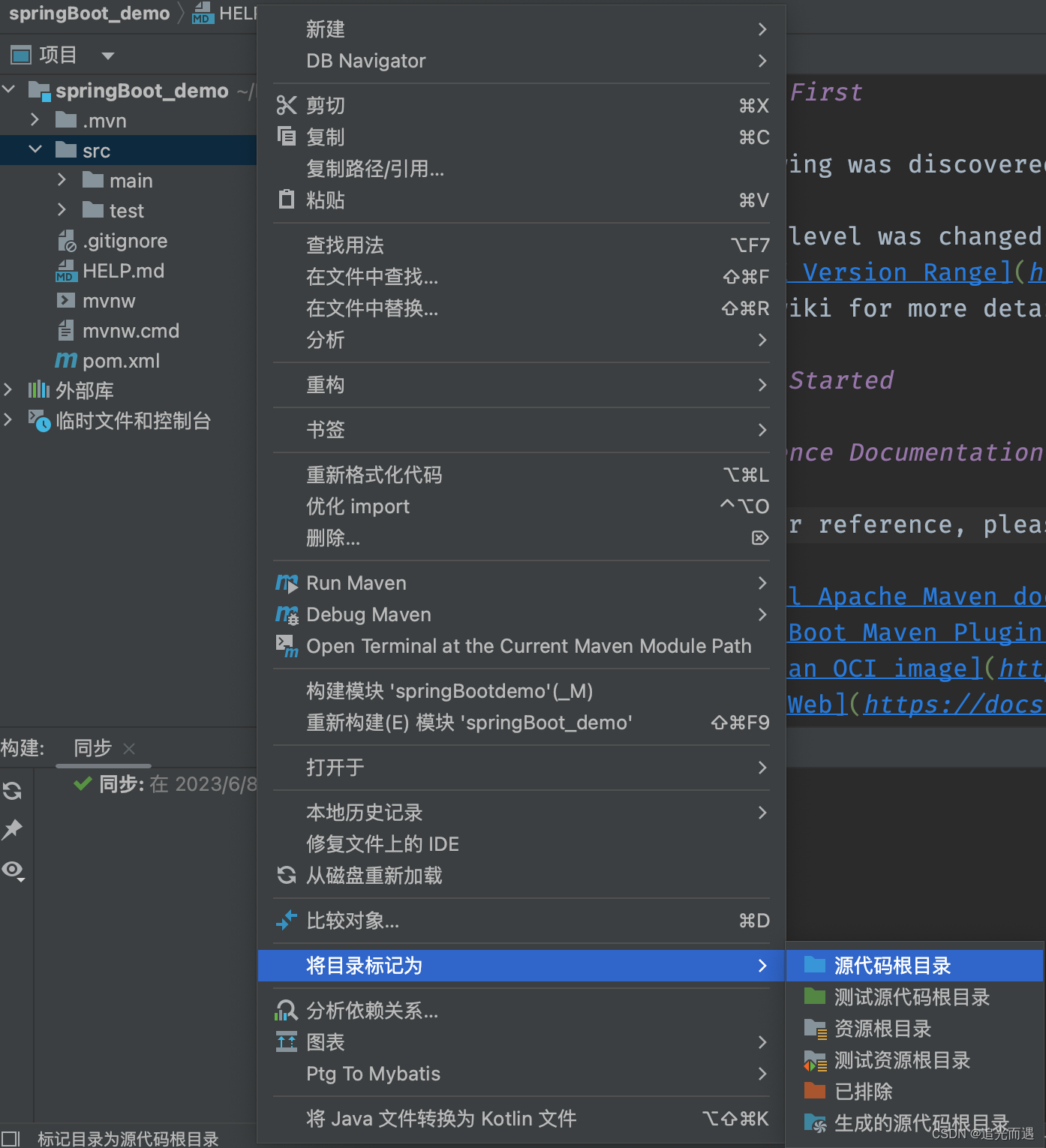Open the Apache Maven documentation link

tap(916, 597)
